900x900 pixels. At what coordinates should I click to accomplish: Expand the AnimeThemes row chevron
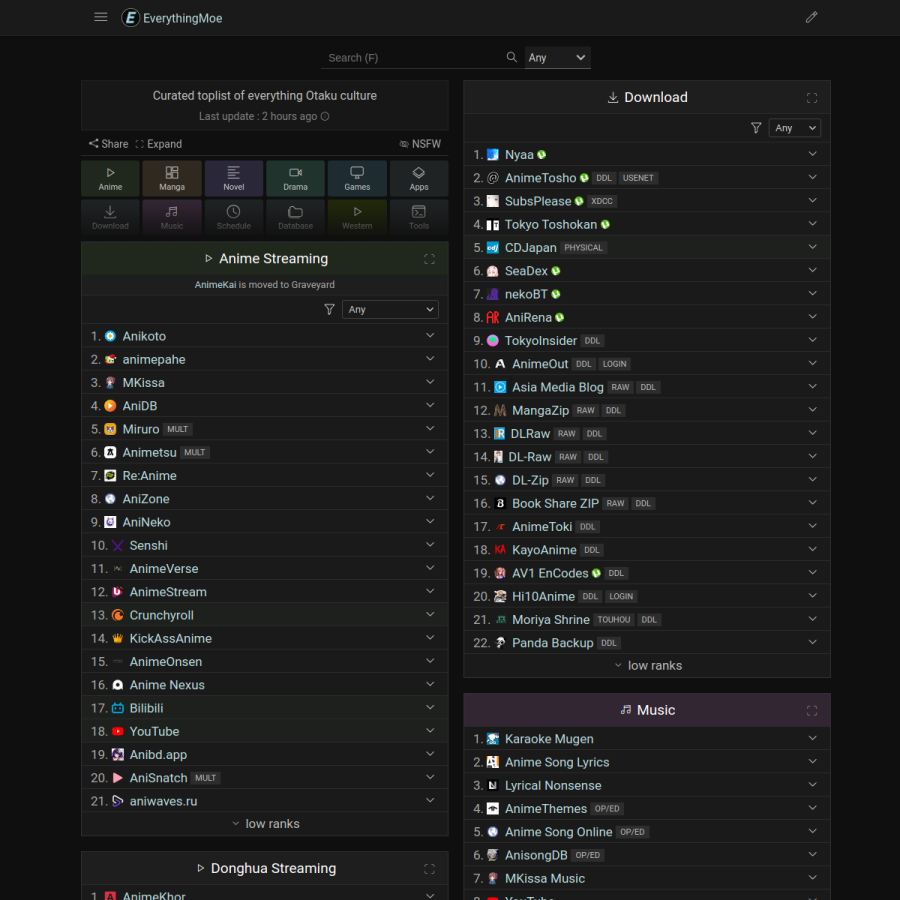(812, 808)
